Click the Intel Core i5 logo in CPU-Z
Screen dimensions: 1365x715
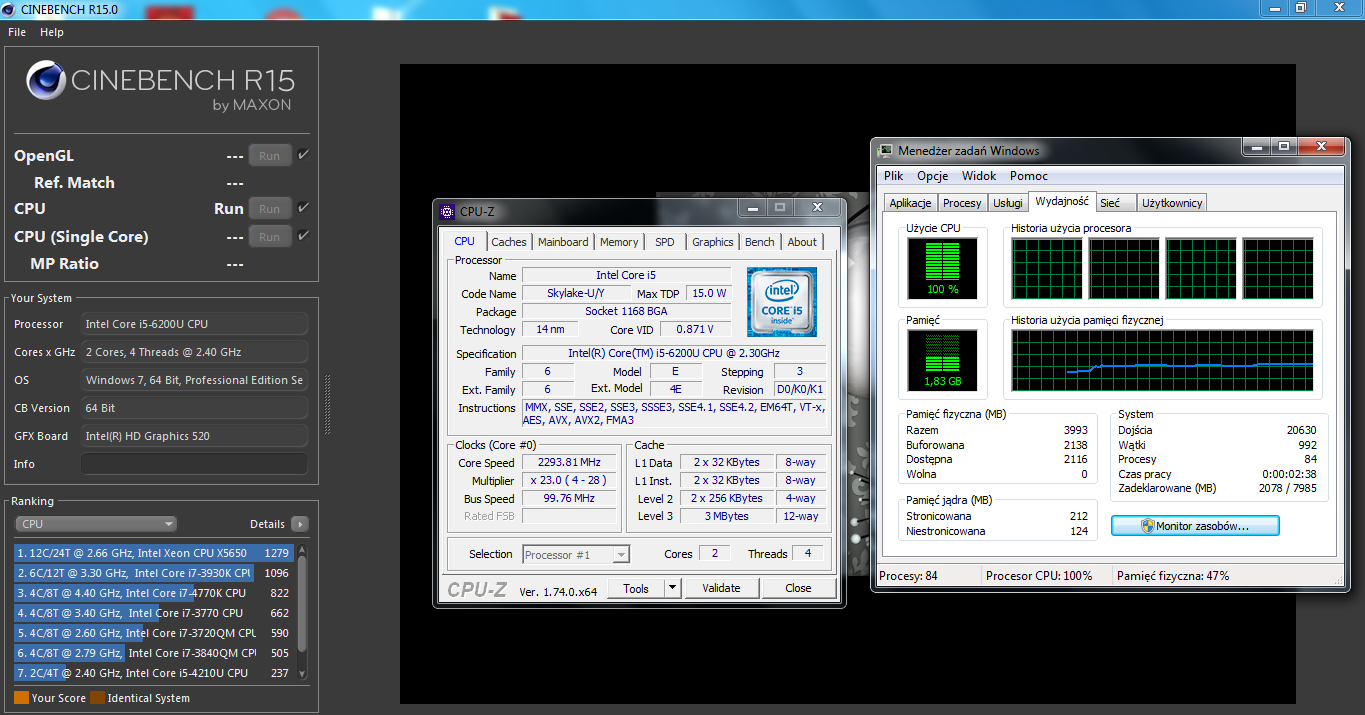781,301
